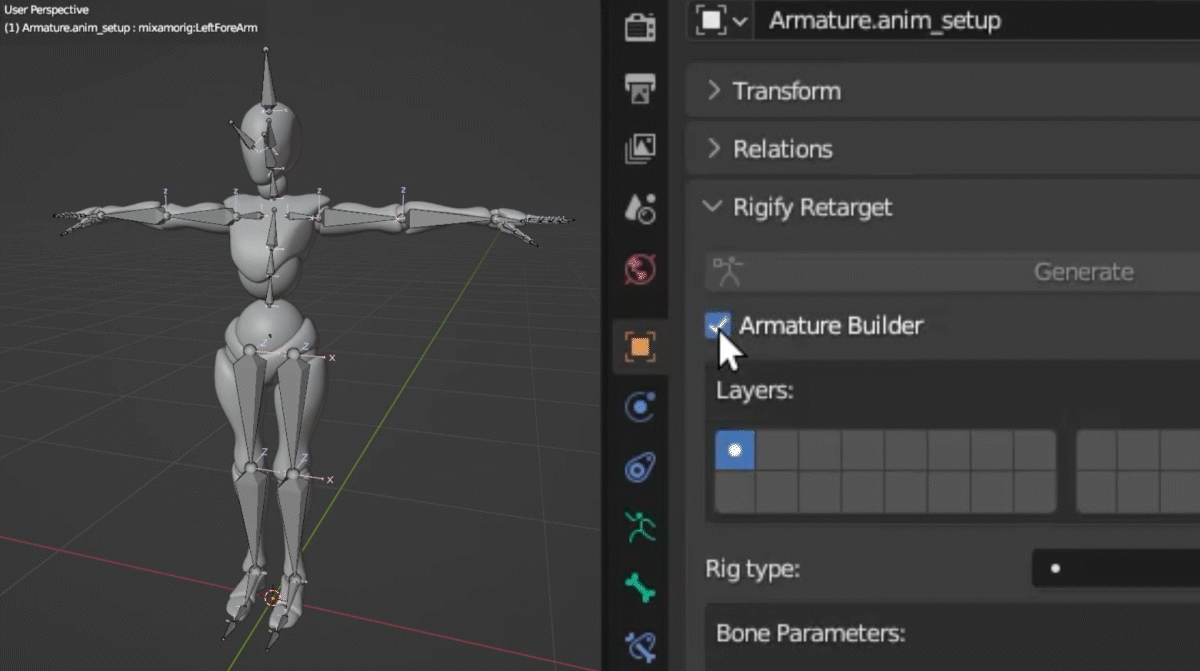
Task: Select the Object properties tab
Action: [640, 346]
